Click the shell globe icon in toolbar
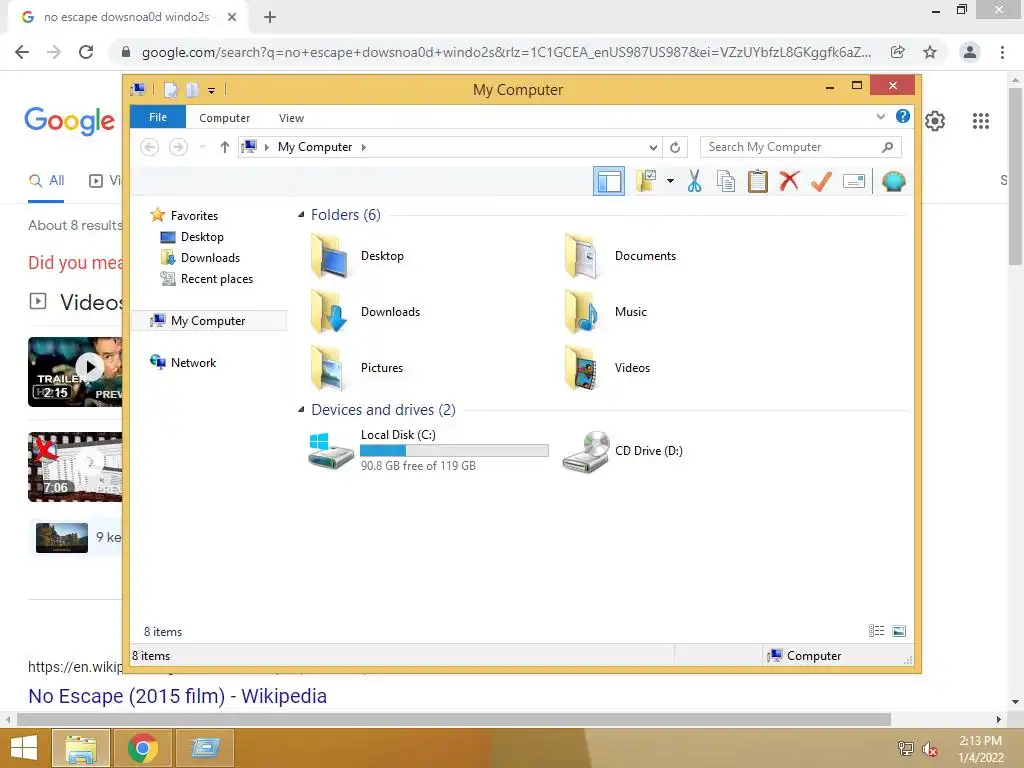Screen dimensions: 1024x768 tap(893, 181)
